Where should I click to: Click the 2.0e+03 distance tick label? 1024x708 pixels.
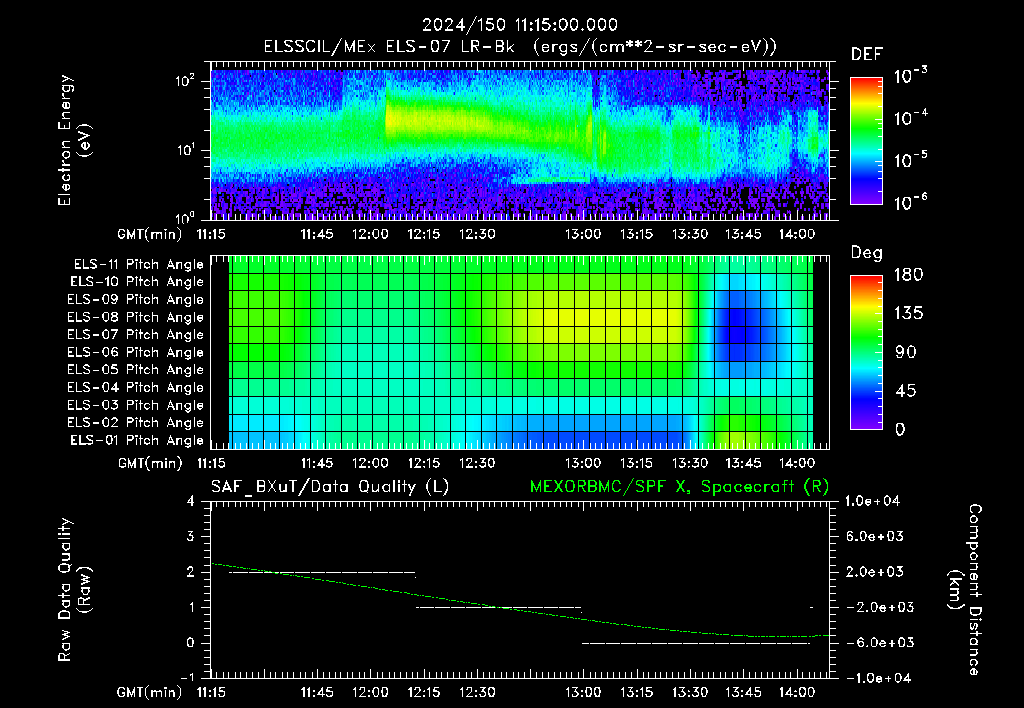[x=874, y=571]
